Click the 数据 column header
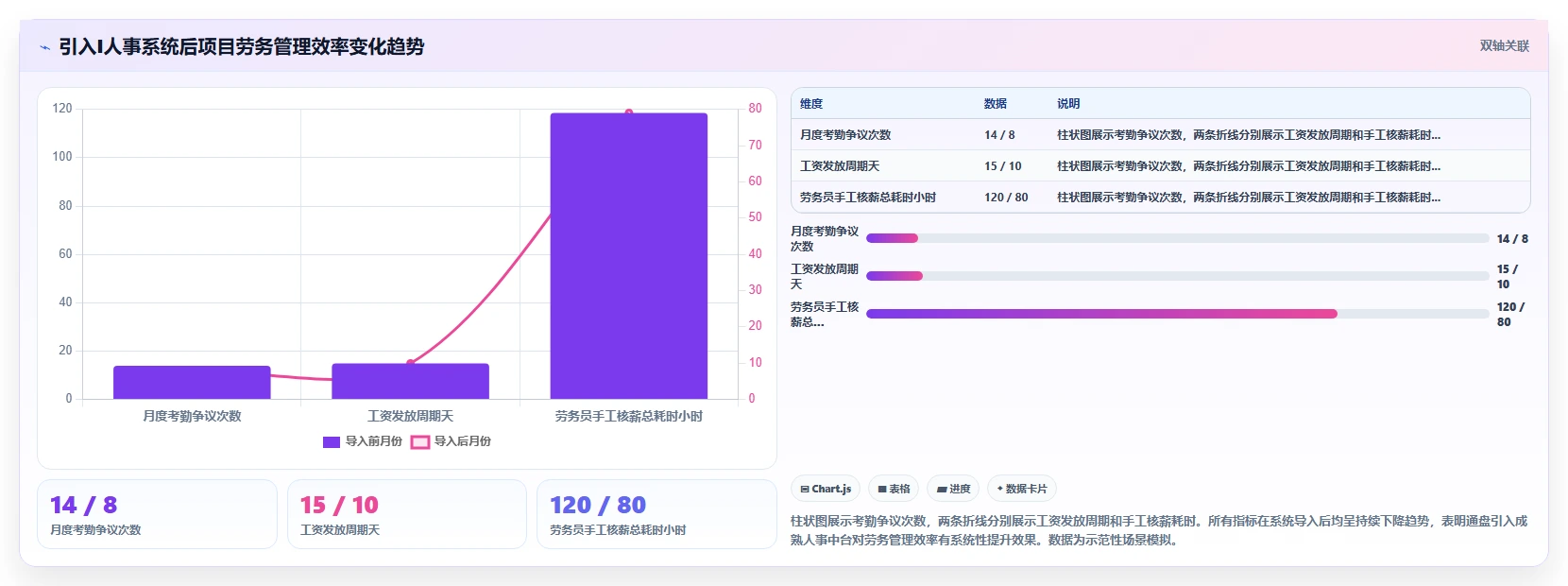1568x586 pixels. click(x=996, y=104)
